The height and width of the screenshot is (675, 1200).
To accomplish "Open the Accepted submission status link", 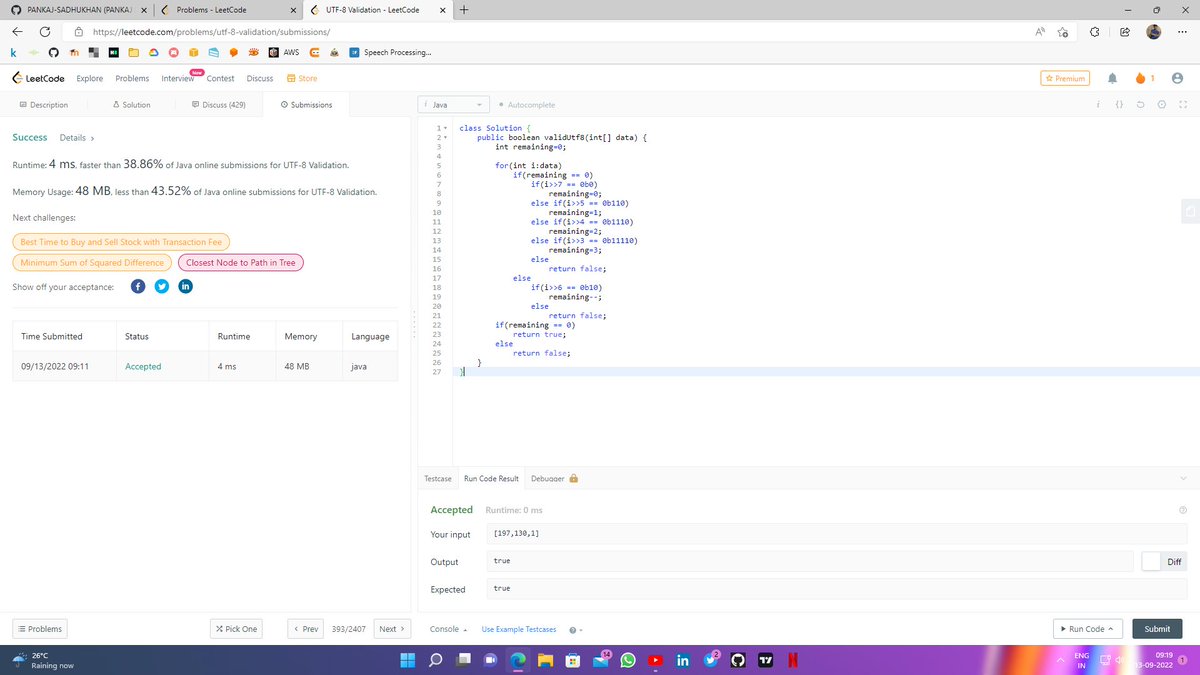I will 143,367.
